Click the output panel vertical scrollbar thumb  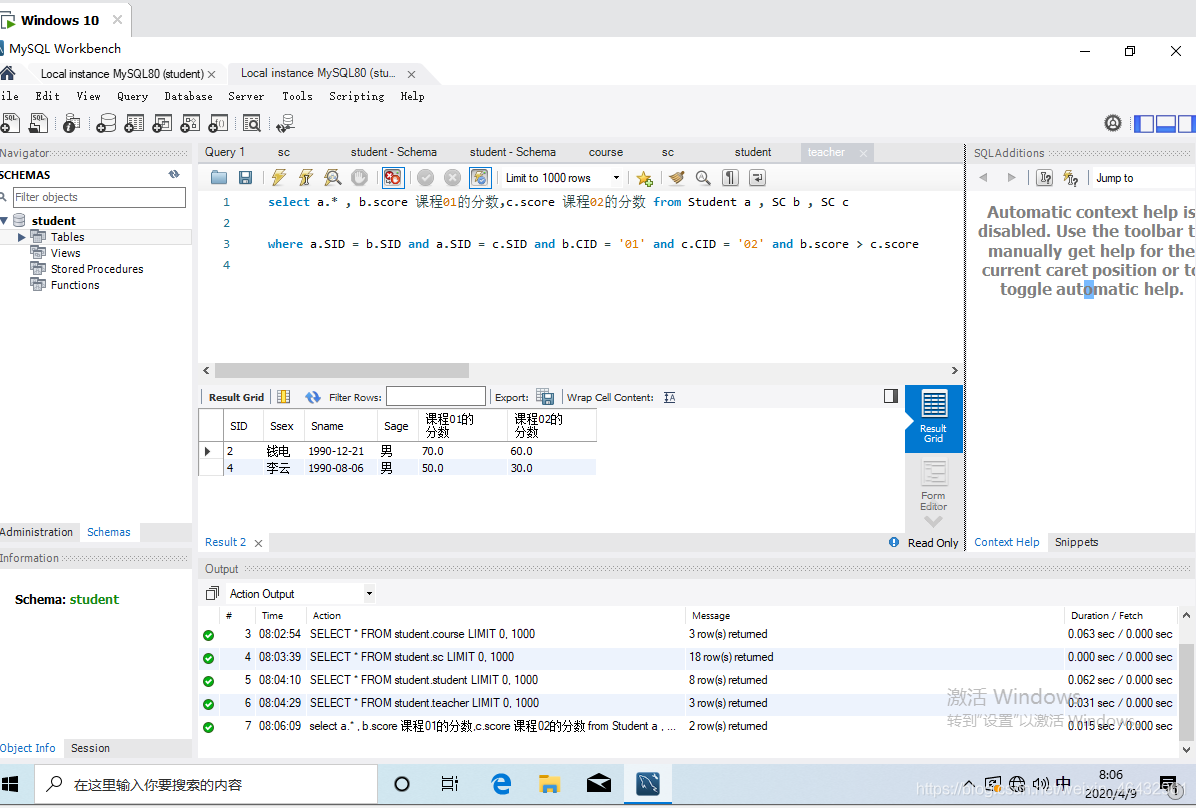pos(1186,692)
